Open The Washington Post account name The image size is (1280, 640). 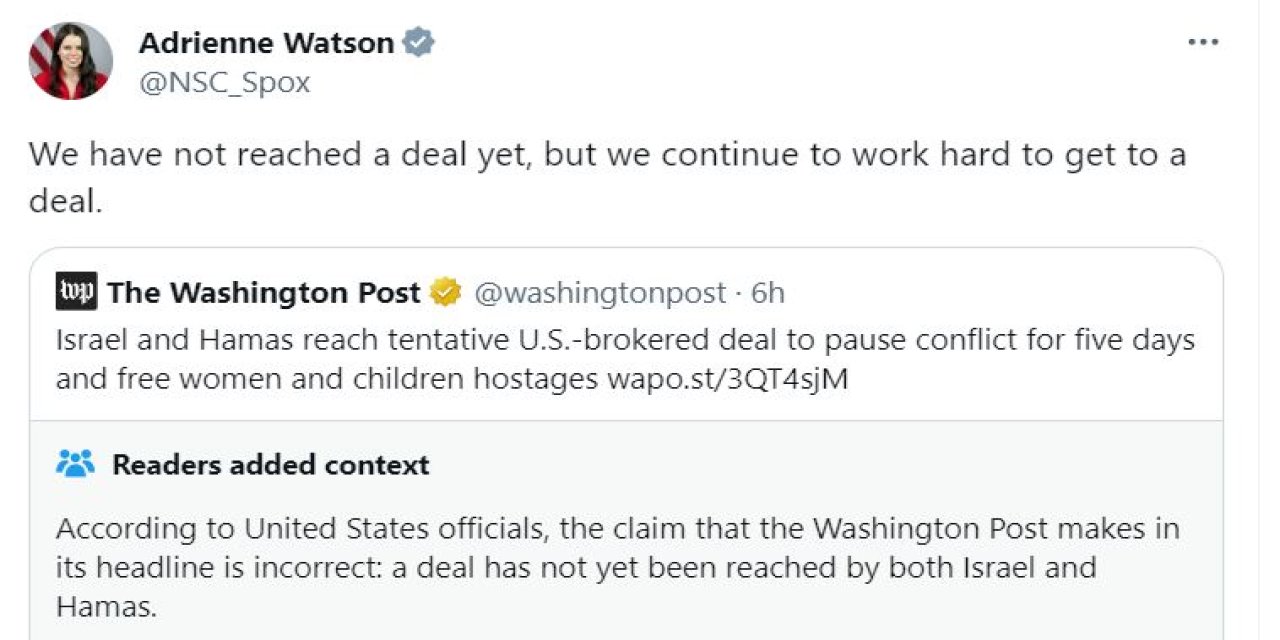tap(264, 293)
